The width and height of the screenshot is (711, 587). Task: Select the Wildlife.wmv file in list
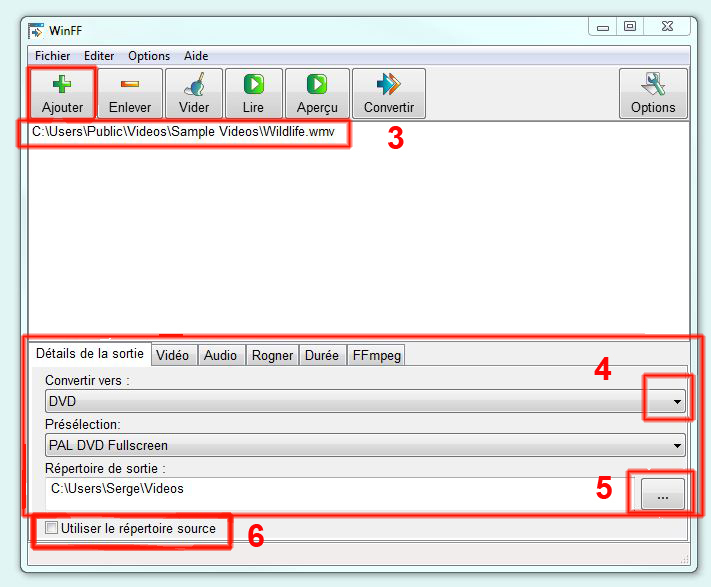190,132
